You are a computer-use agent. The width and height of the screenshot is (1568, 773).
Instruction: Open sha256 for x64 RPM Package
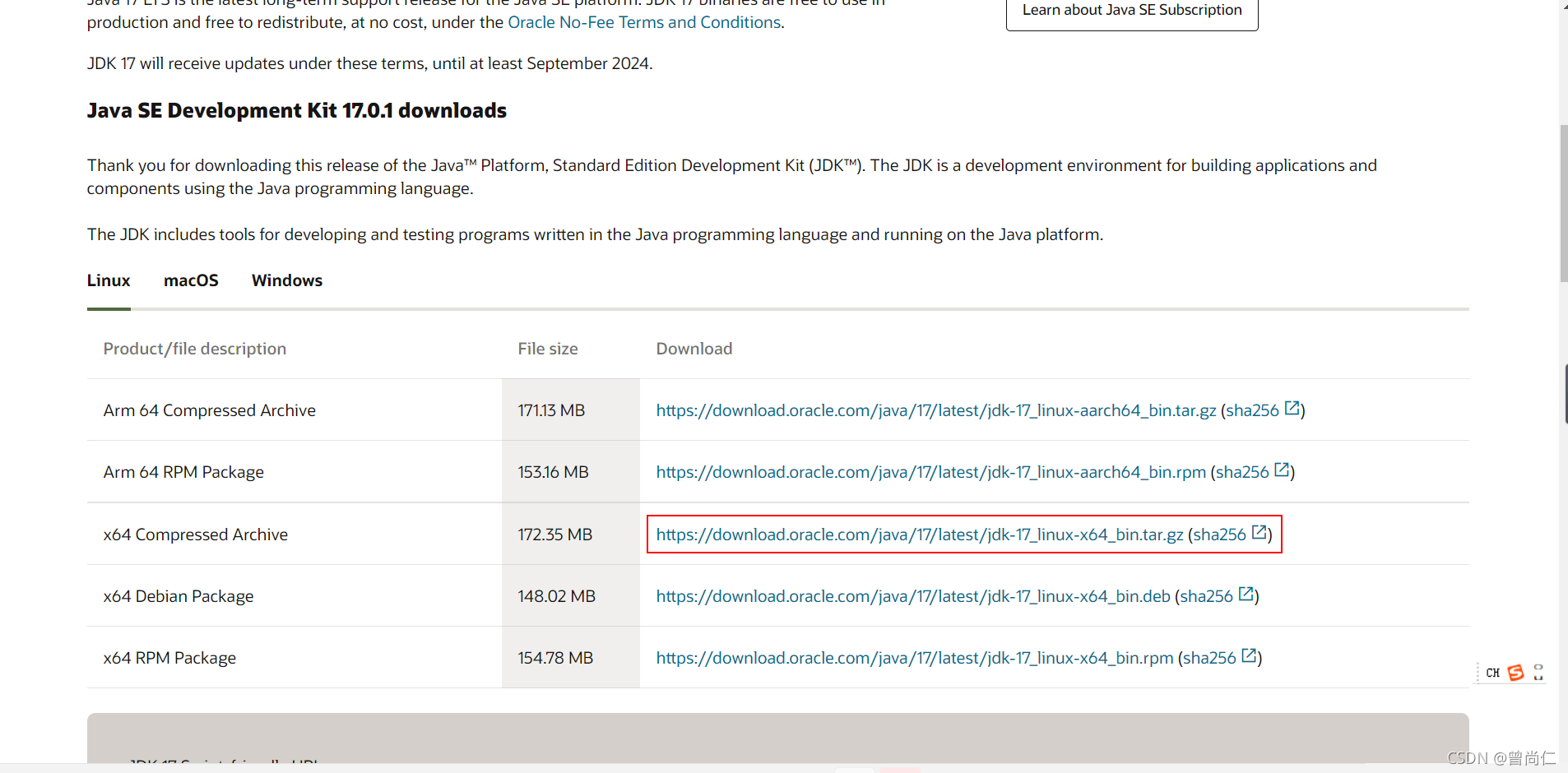(x=1209, y=658)
